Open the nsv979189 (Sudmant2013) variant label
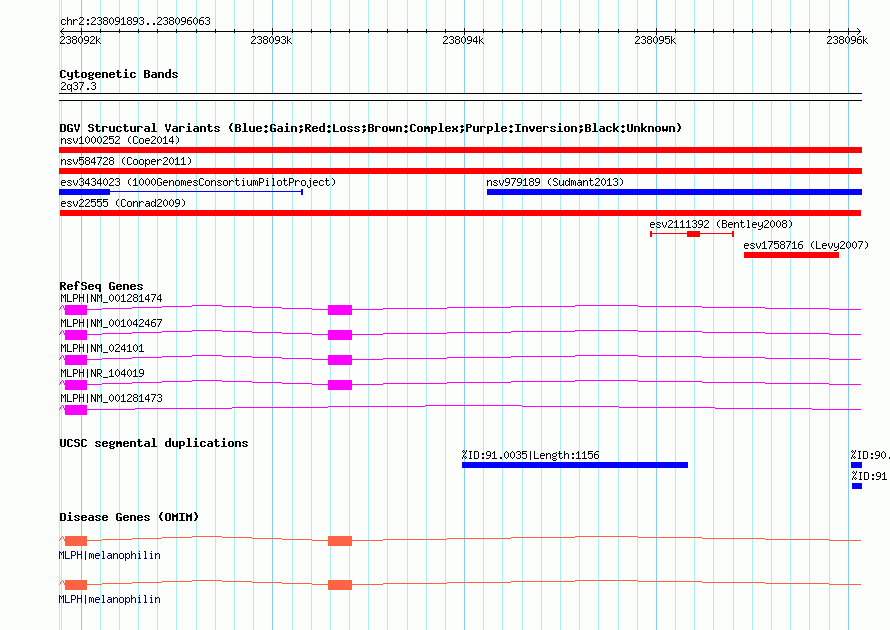The width and height of the screenshot is (890, 630). [x=555, y=182]
